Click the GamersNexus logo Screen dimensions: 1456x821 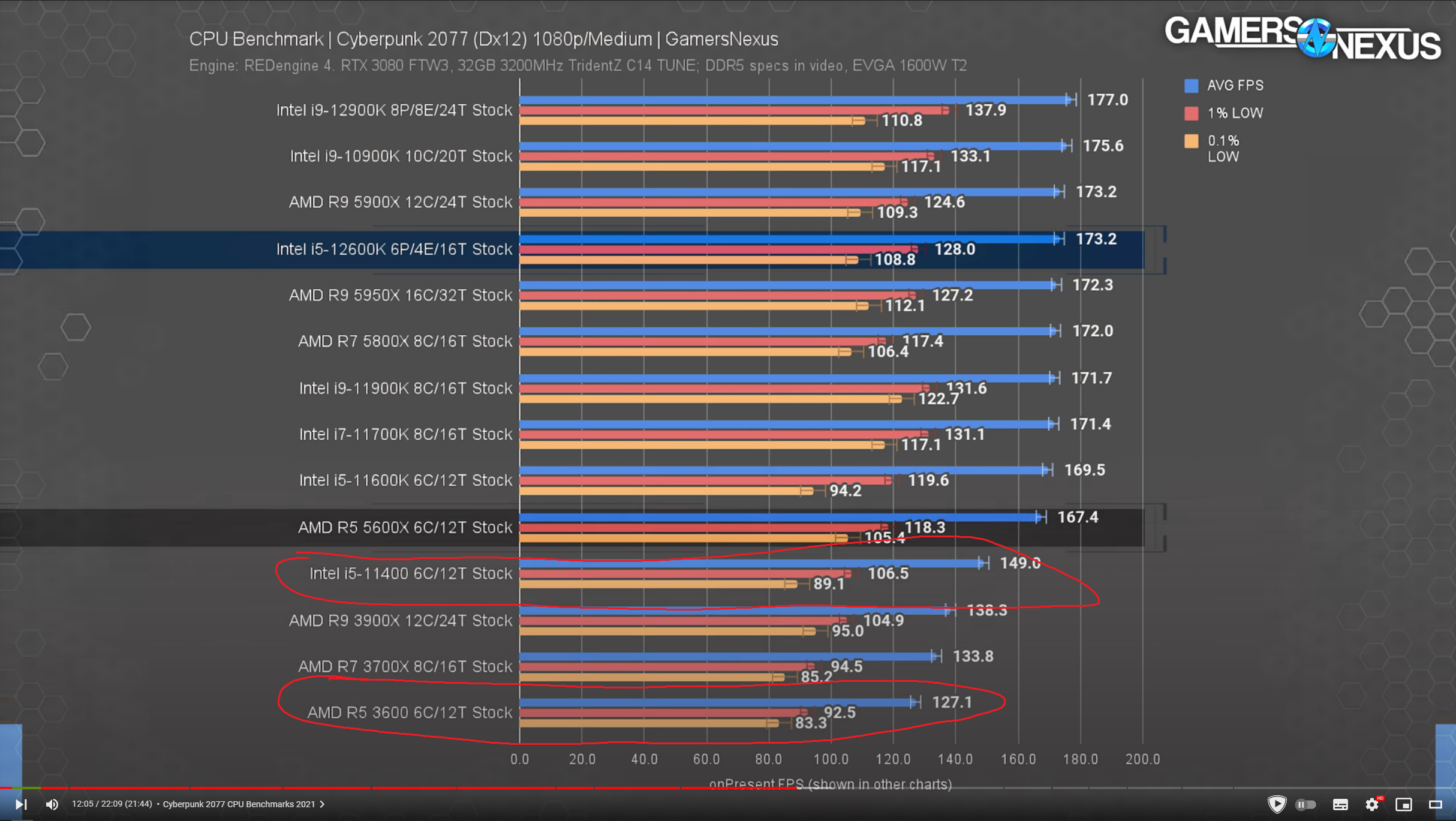tap(1302, 38)
